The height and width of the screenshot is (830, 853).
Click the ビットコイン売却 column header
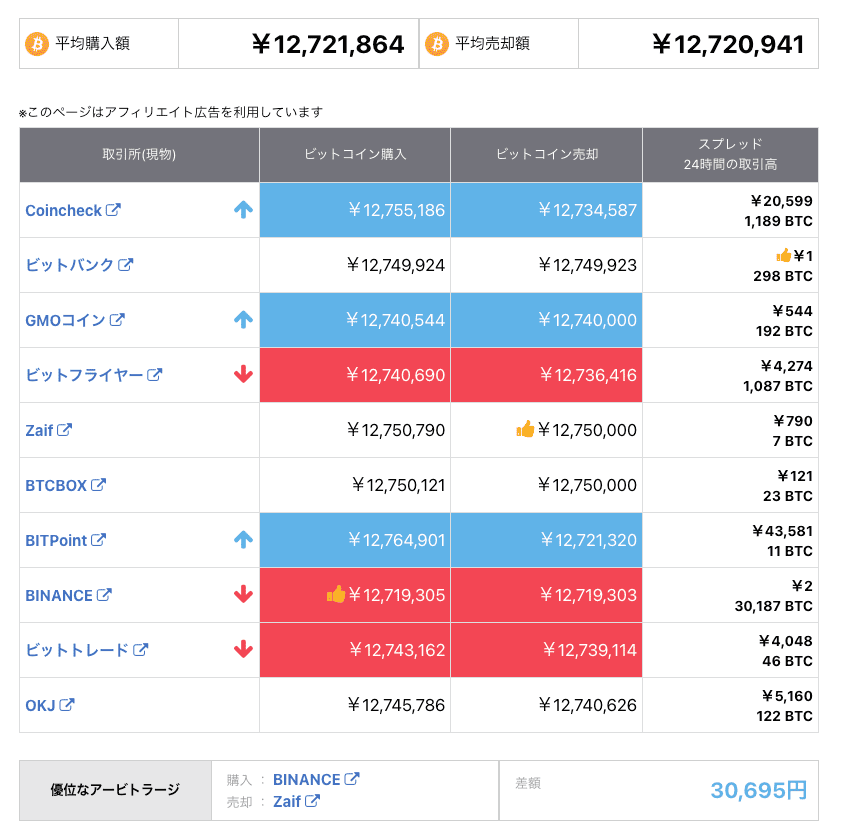point(546,155)
